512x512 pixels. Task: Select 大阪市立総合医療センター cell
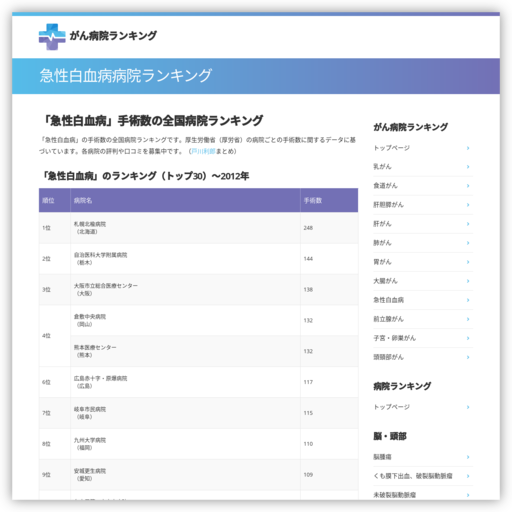[x=185, y=290]
